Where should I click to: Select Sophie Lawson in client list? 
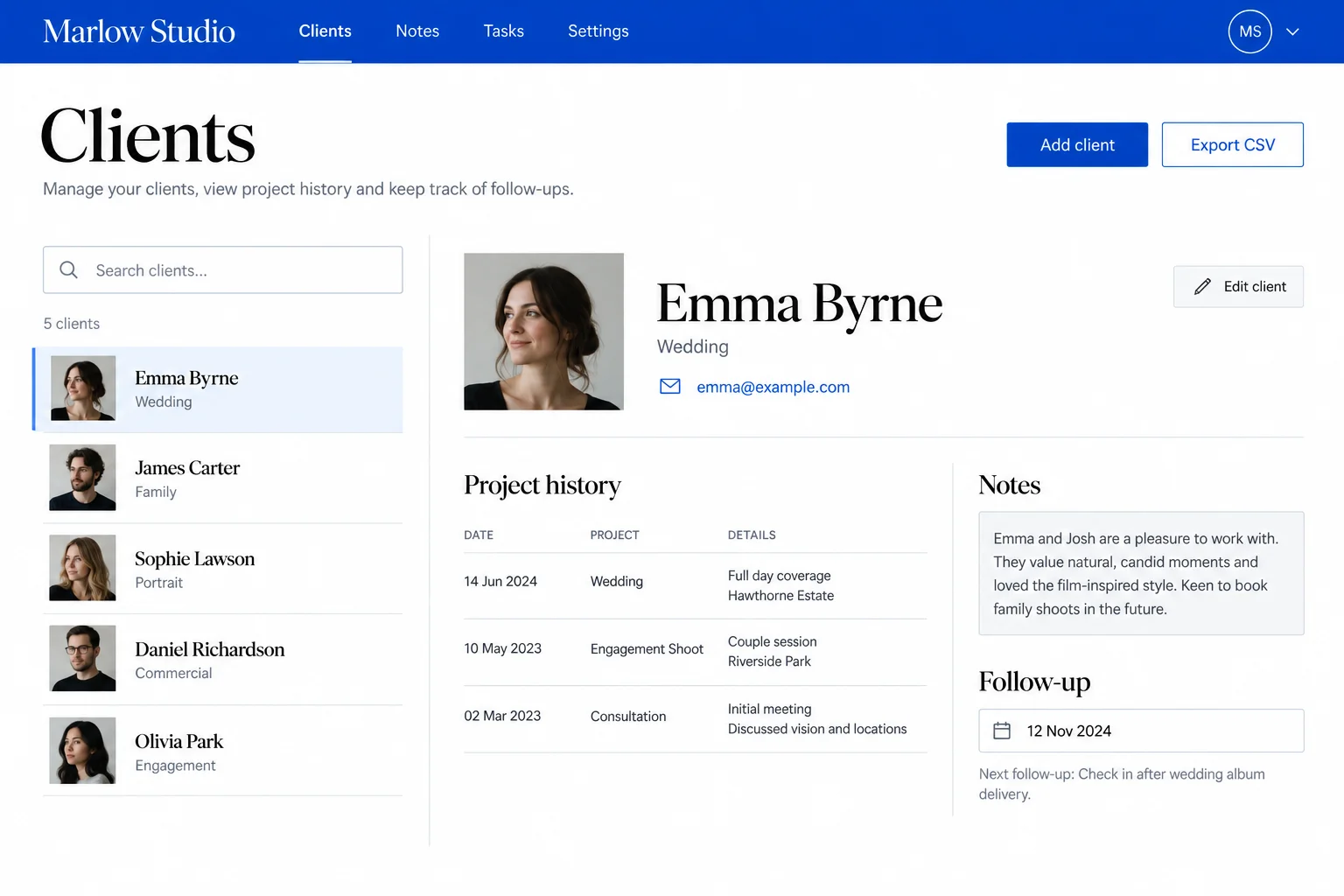[223, 569]
